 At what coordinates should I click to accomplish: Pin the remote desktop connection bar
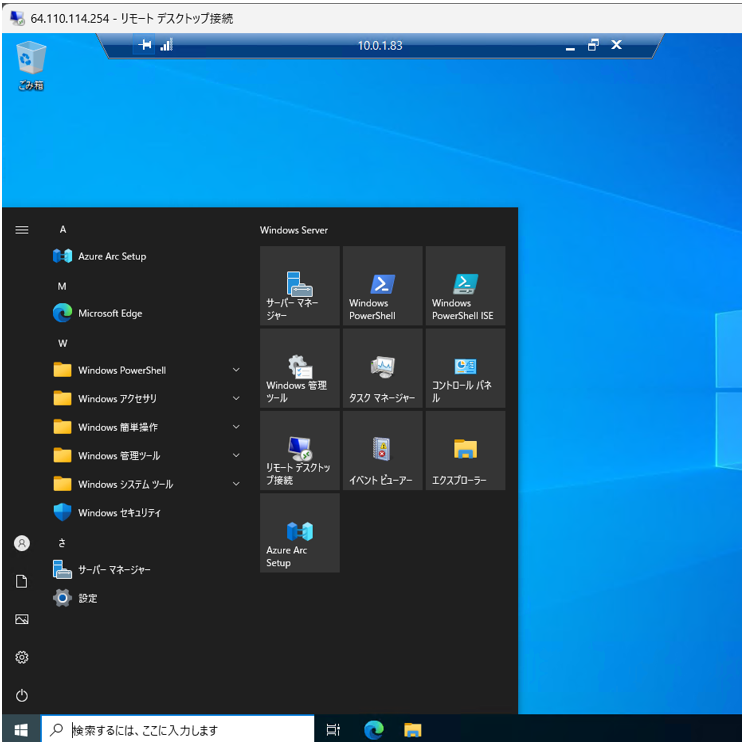point(146,45)
